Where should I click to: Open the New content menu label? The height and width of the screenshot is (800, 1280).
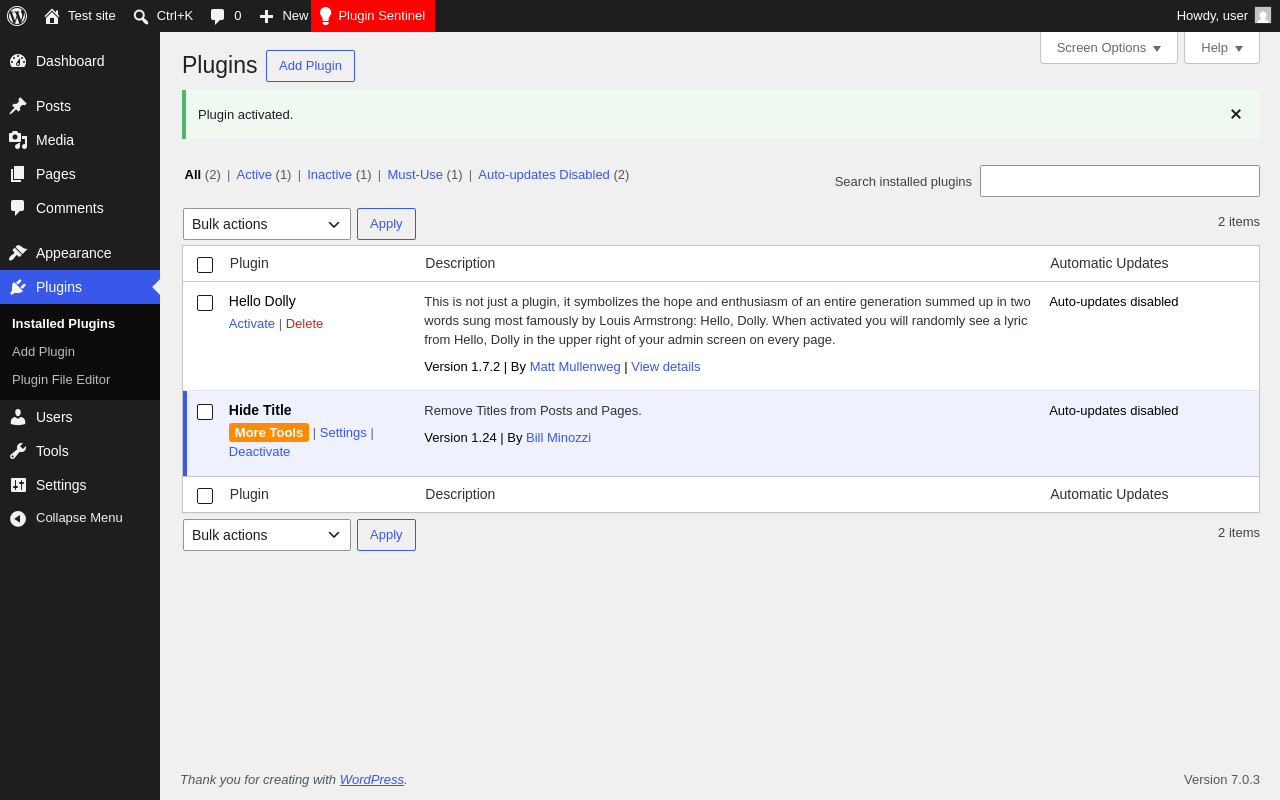[x=295, y=15]
